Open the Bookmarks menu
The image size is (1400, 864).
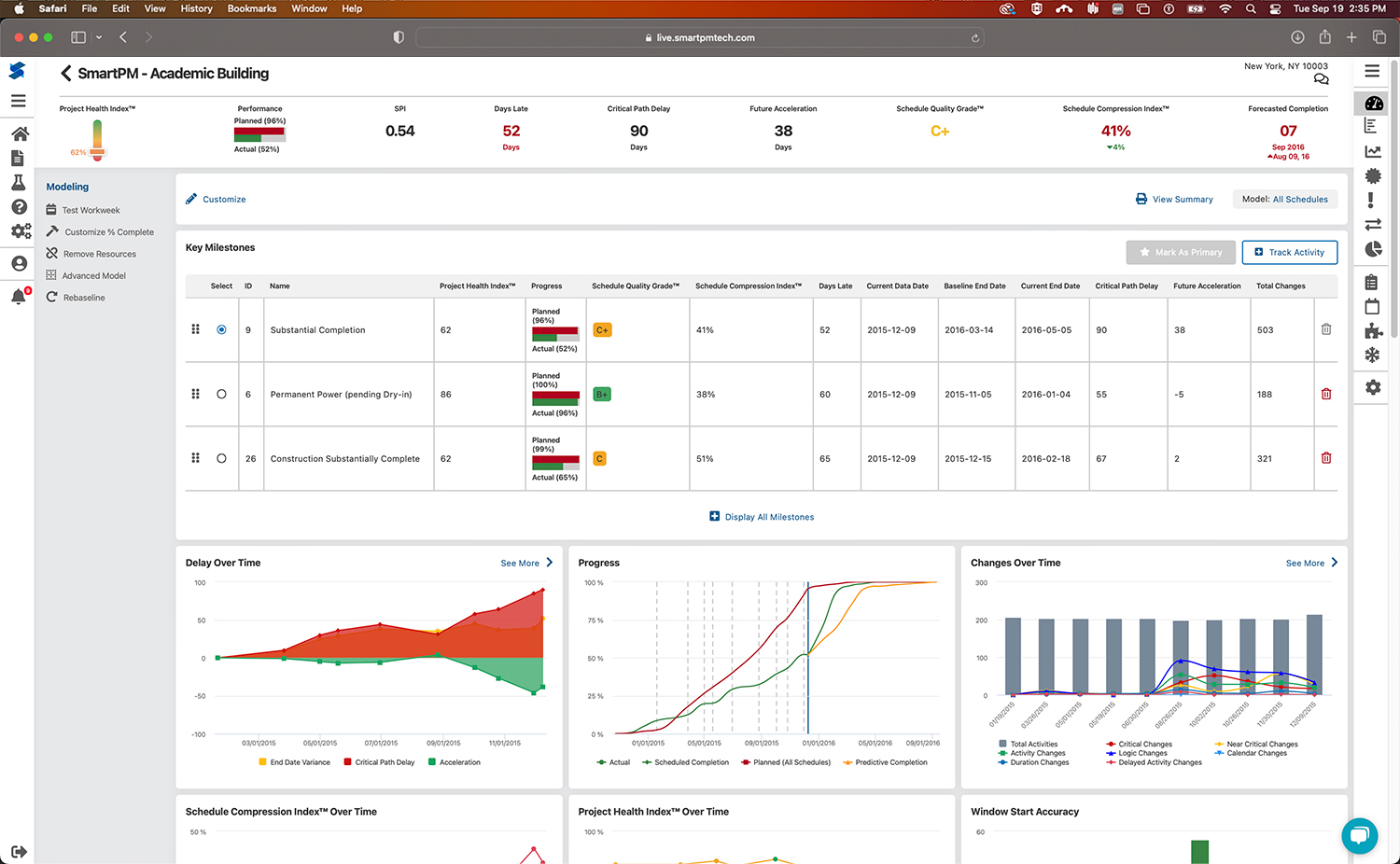(252, 8)
